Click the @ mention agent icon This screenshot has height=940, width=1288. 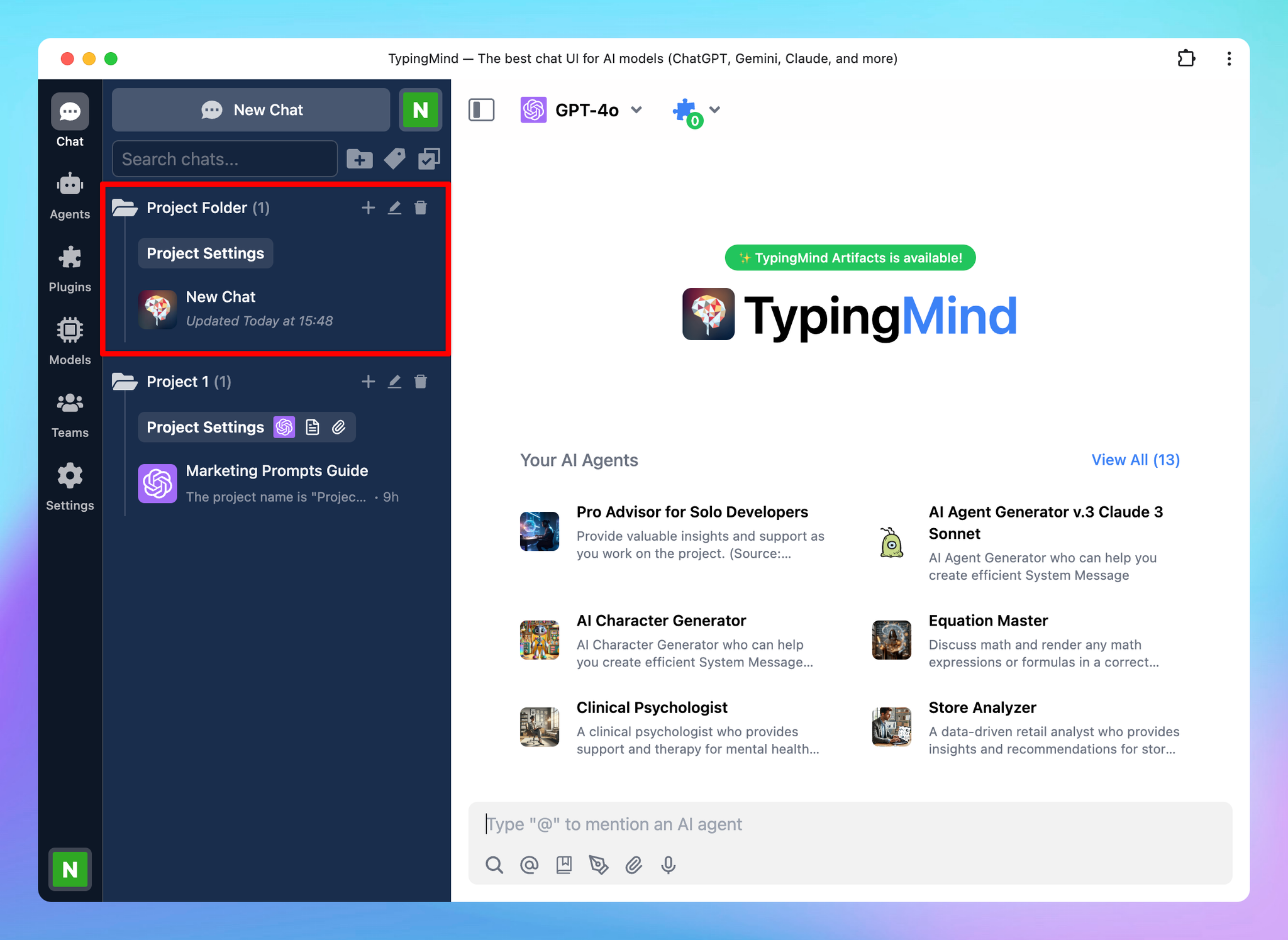pos(530,865)
